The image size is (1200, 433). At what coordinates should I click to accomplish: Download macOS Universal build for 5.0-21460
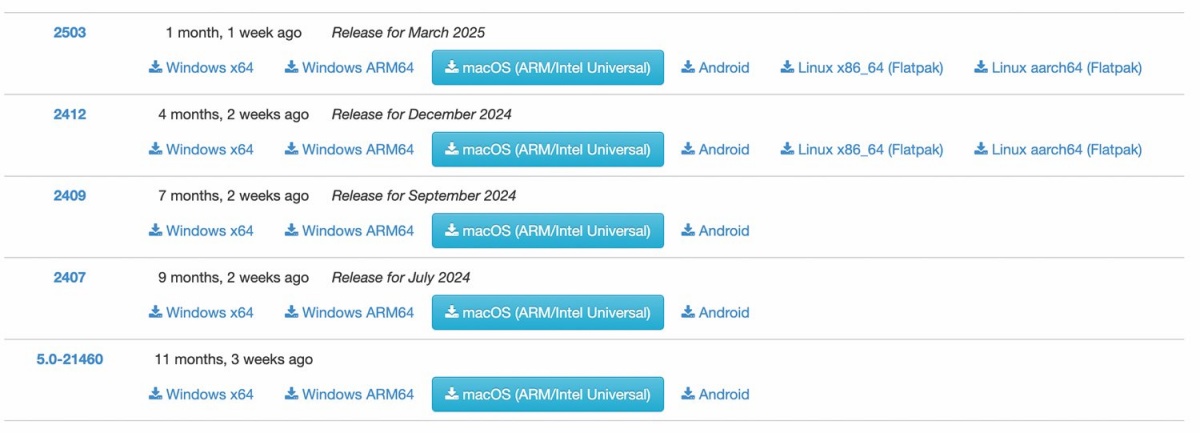click(x=548, y=394)
